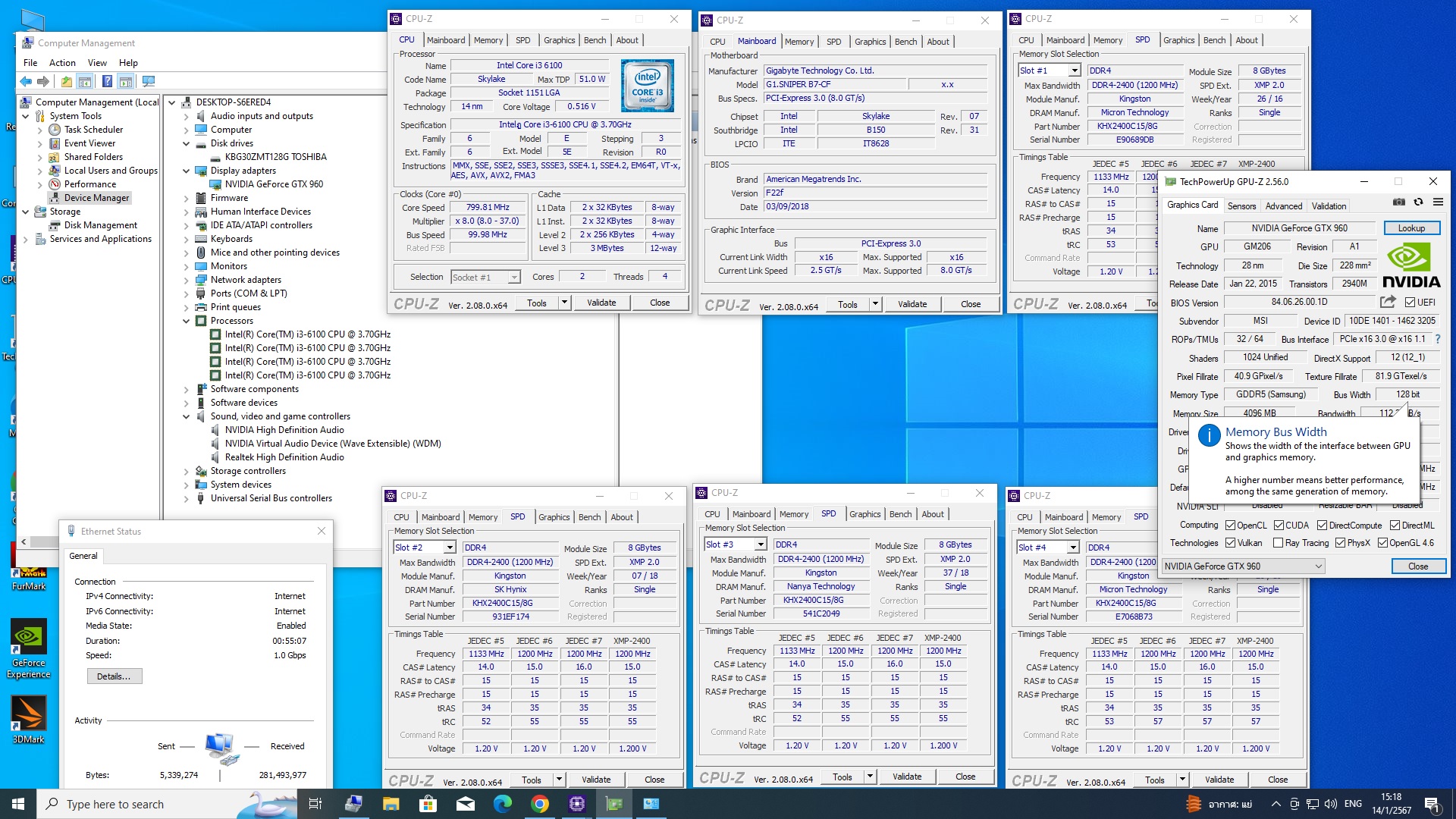The height and width of the screenshot is (819, 1456).
Task: Click the GPU-Z refresh icon
Action: [x=1418, y=202]
